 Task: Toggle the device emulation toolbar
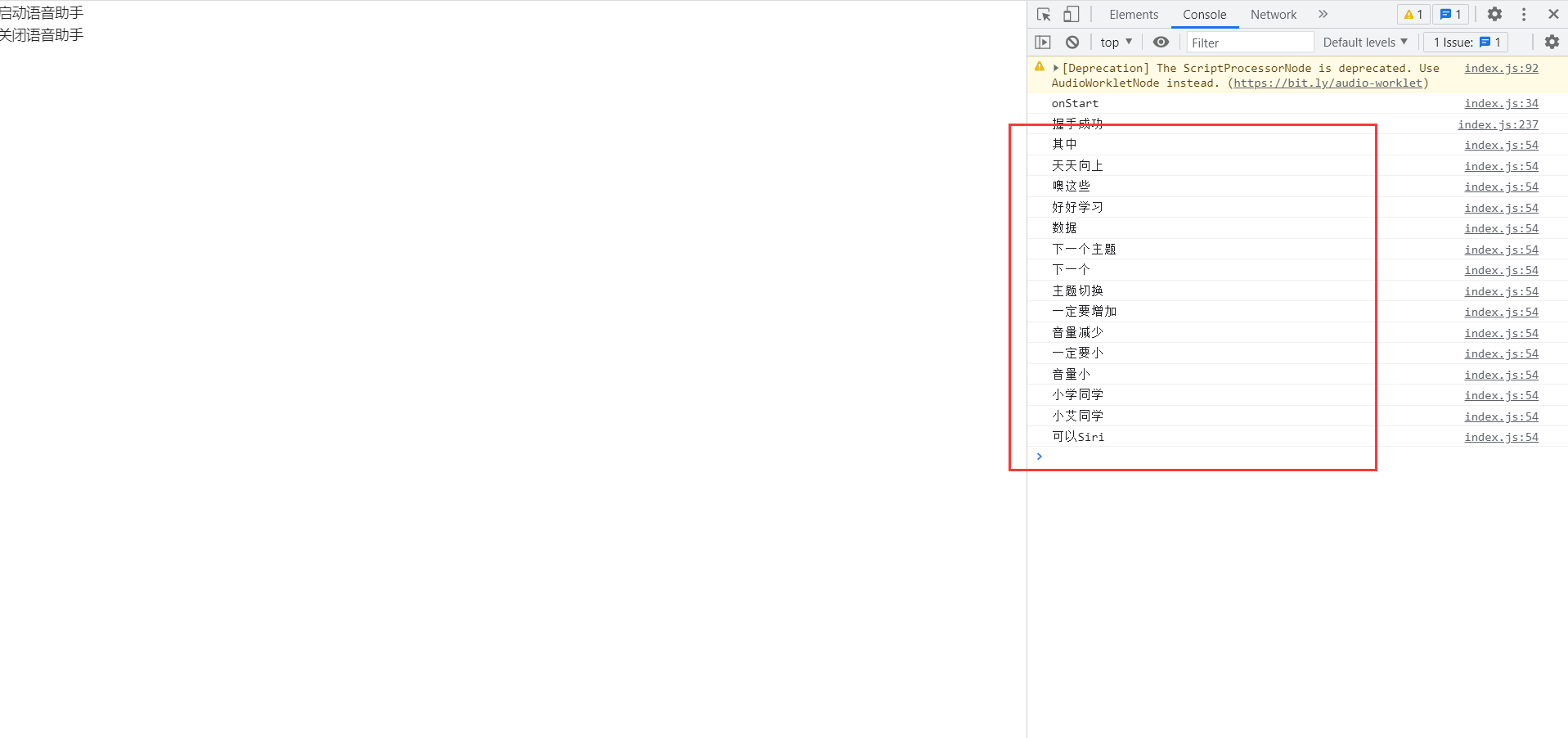1071,14
